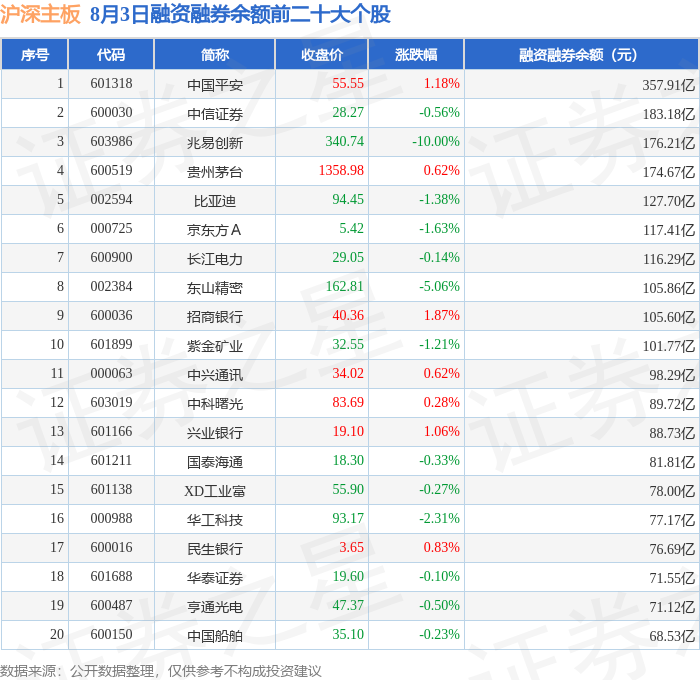The image size is (700, 680).
Task: Click the 代码 column header
Action: tap(111, 54)
